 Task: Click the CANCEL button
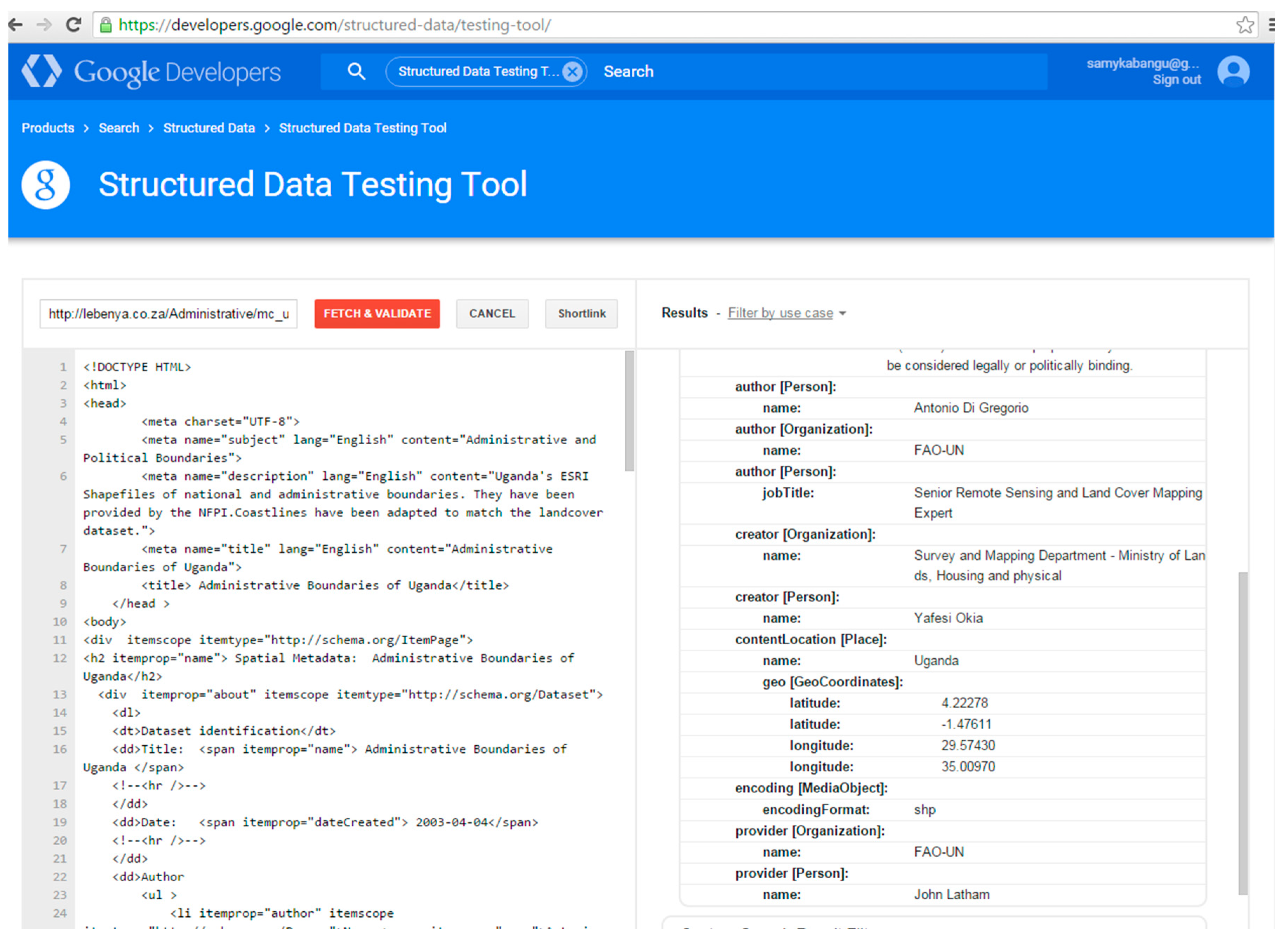click(x=492, y=313)
